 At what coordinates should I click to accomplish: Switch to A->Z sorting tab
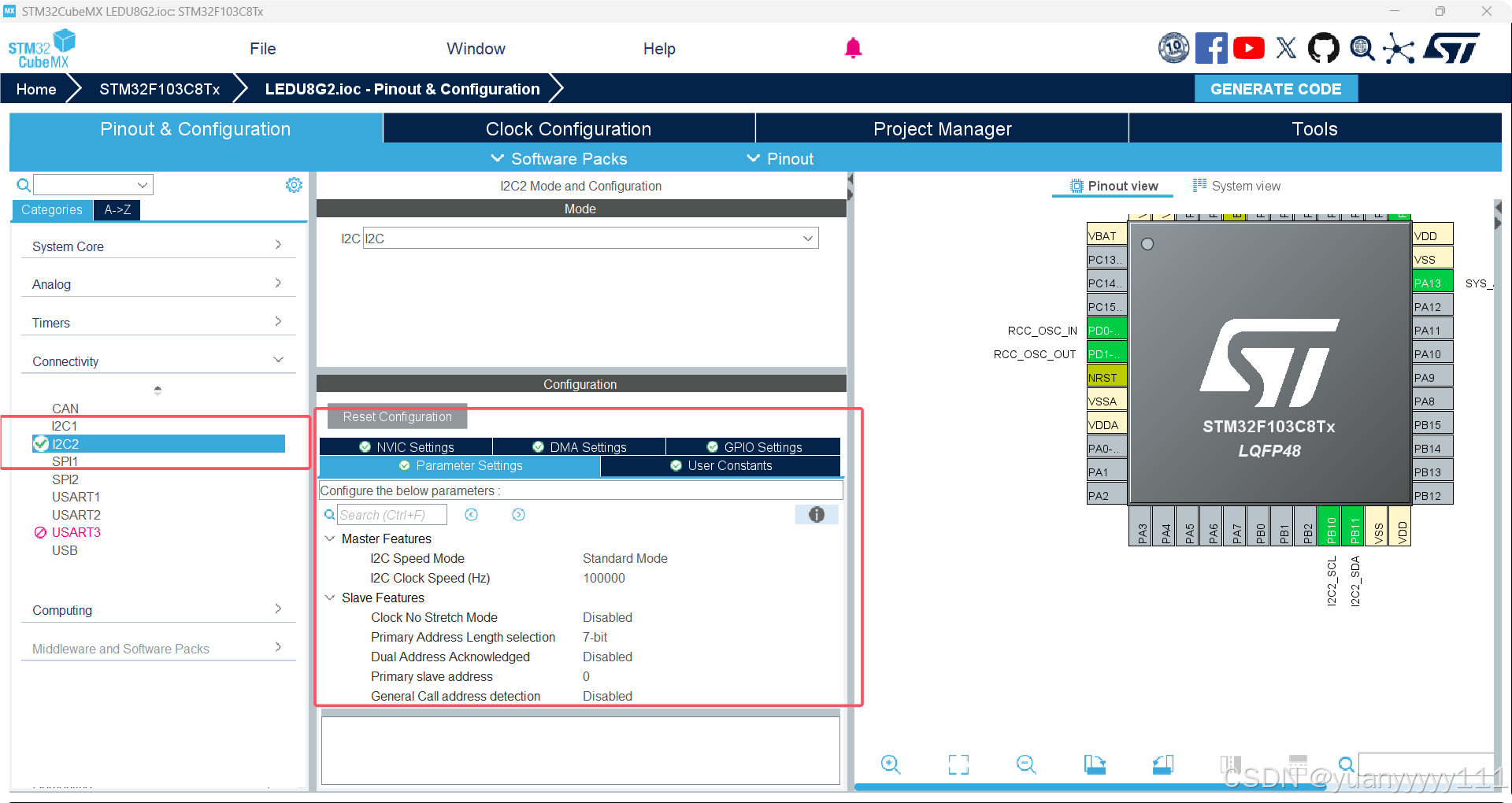pyautogui.click(x=117, y=210)
